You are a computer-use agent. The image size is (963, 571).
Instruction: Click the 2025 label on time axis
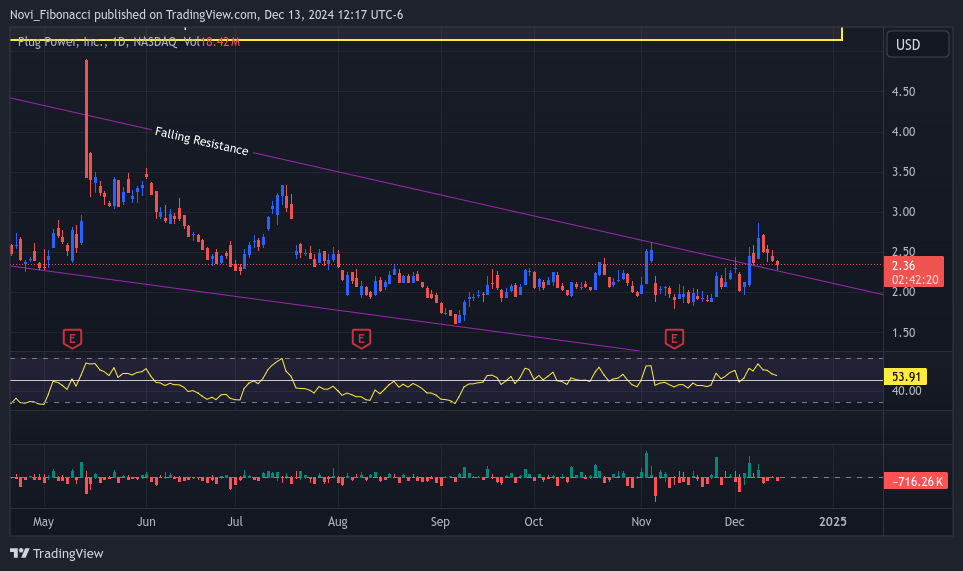click(x=833, y=522)
